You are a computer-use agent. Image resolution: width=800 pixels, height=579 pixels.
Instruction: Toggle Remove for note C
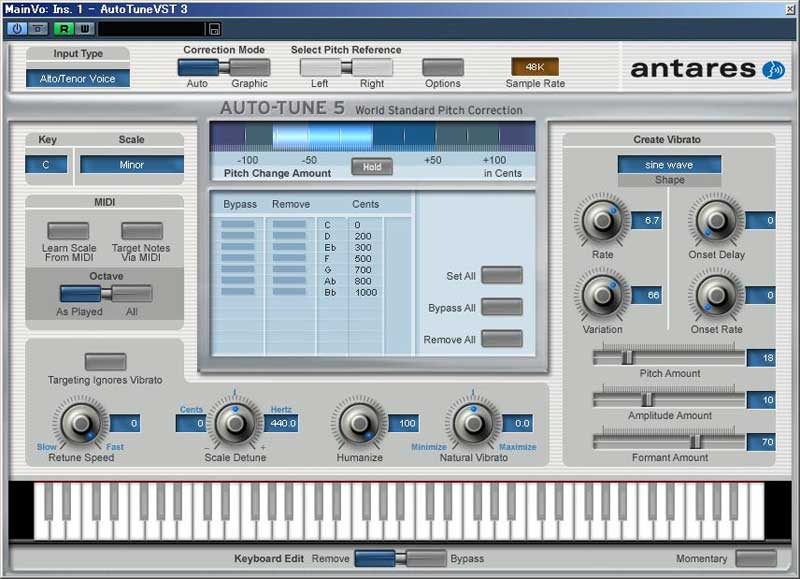289,224
